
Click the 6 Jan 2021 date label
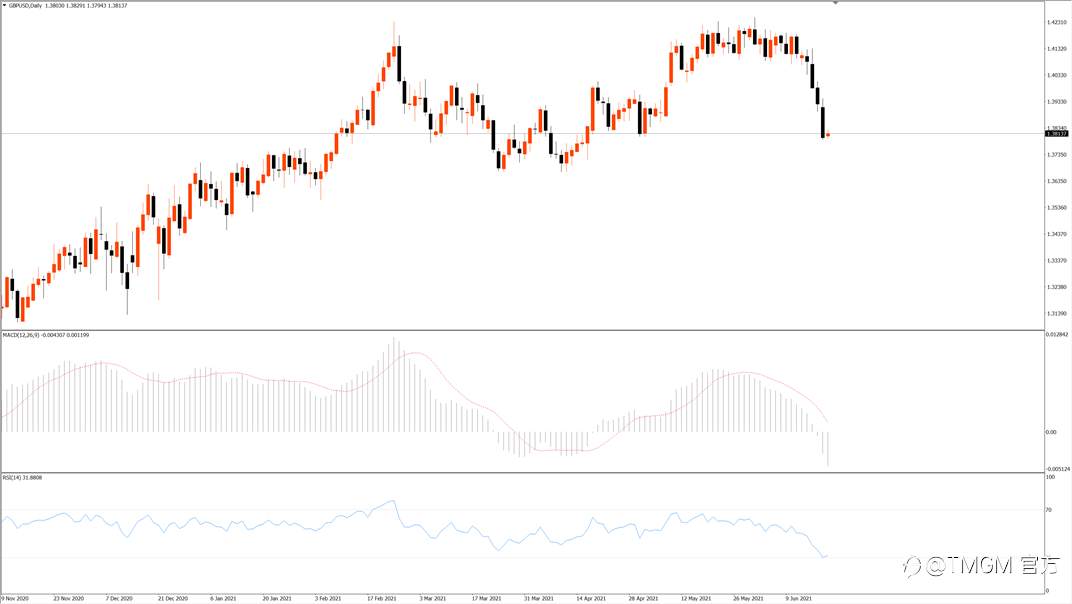coord(223,599)
